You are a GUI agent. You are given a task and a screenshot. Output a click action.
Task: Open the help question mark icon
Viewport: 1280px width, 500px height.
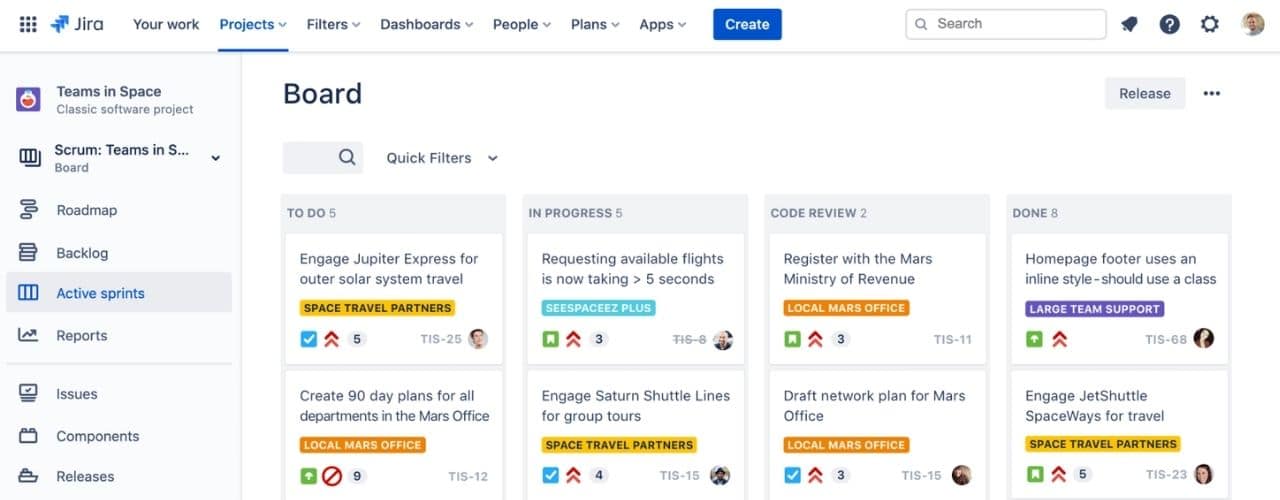pyautogui.click(x=1169, y=24)
